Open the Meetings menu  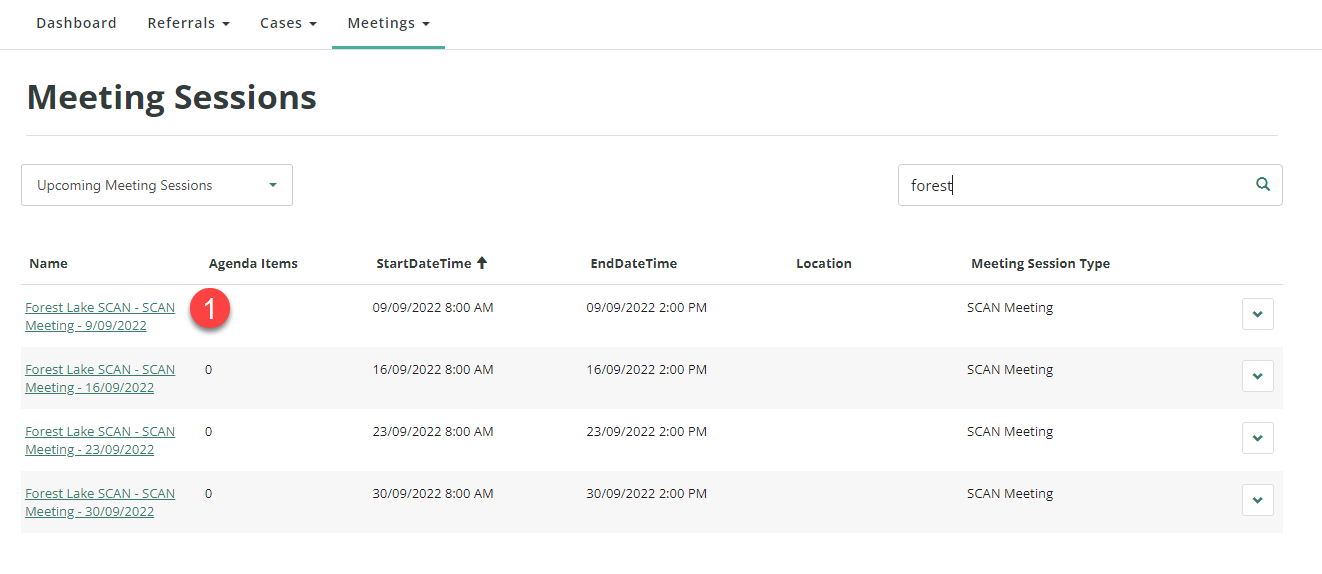[388, 23]
